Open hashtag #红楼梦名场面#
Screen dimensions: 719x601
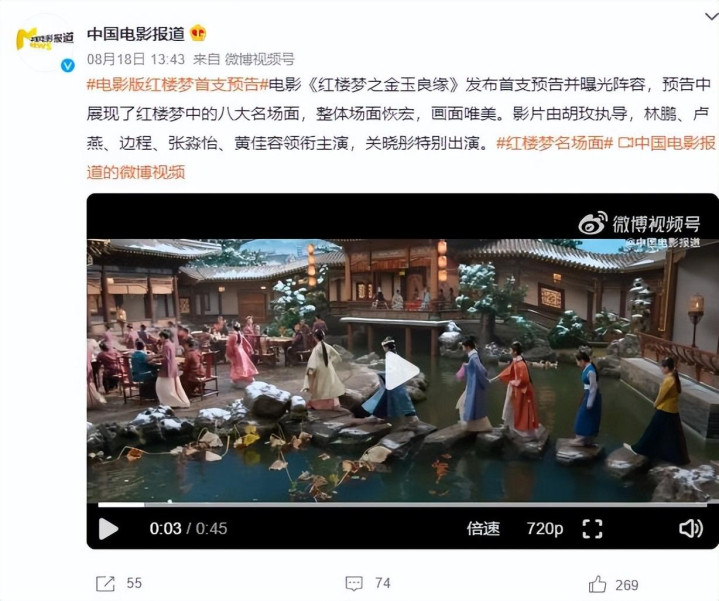[554, 143]
